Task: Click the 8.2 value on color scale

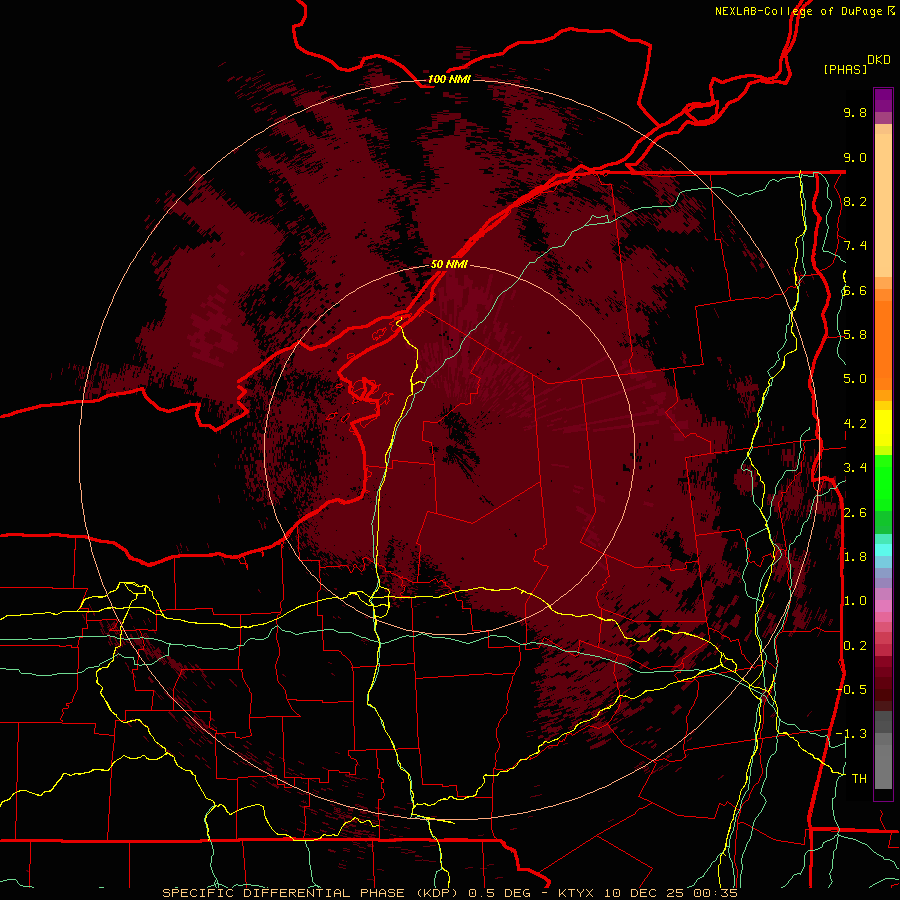Action: [855, 201]
